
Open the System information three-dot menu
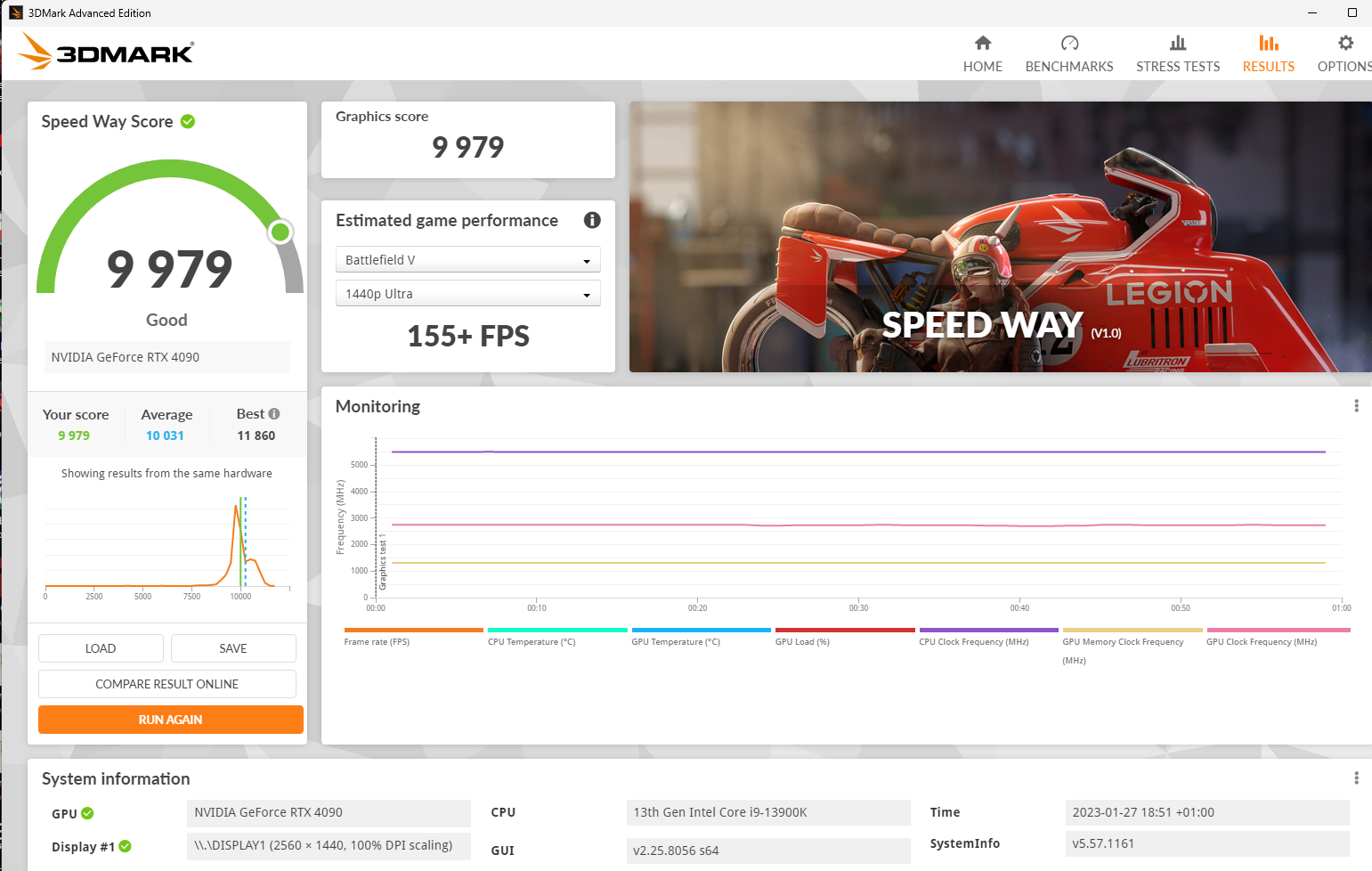[1356, 778]
